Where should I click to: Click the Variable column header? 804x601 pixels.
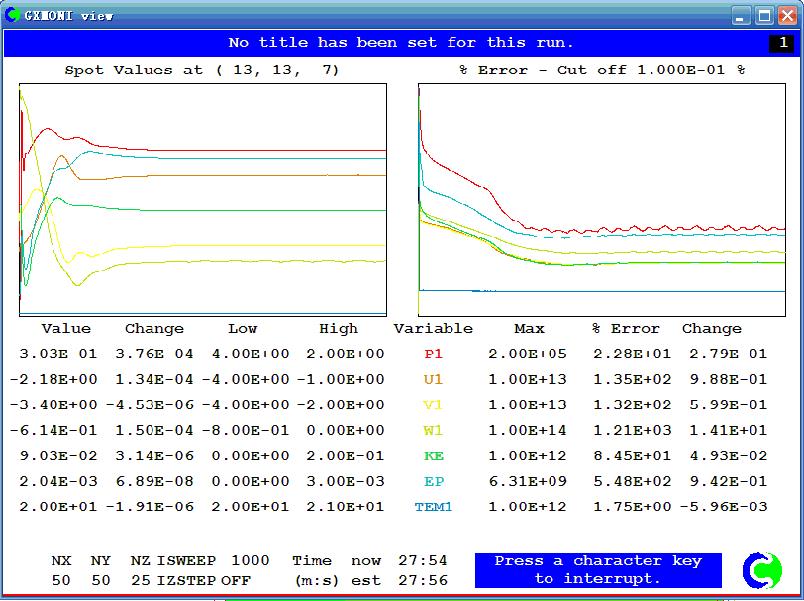(433, 329)
